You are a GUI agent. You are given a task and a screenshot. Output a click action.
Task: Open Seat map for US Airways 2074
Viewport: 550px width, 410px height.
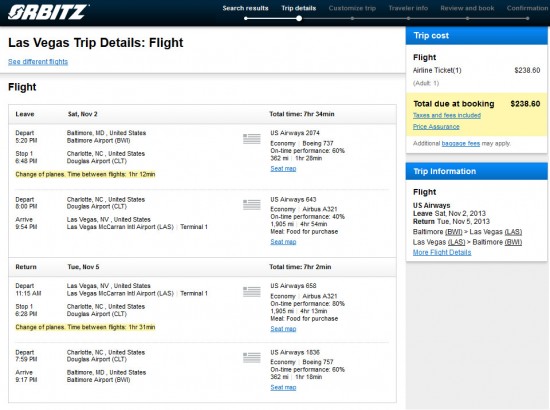pos(283,169)
